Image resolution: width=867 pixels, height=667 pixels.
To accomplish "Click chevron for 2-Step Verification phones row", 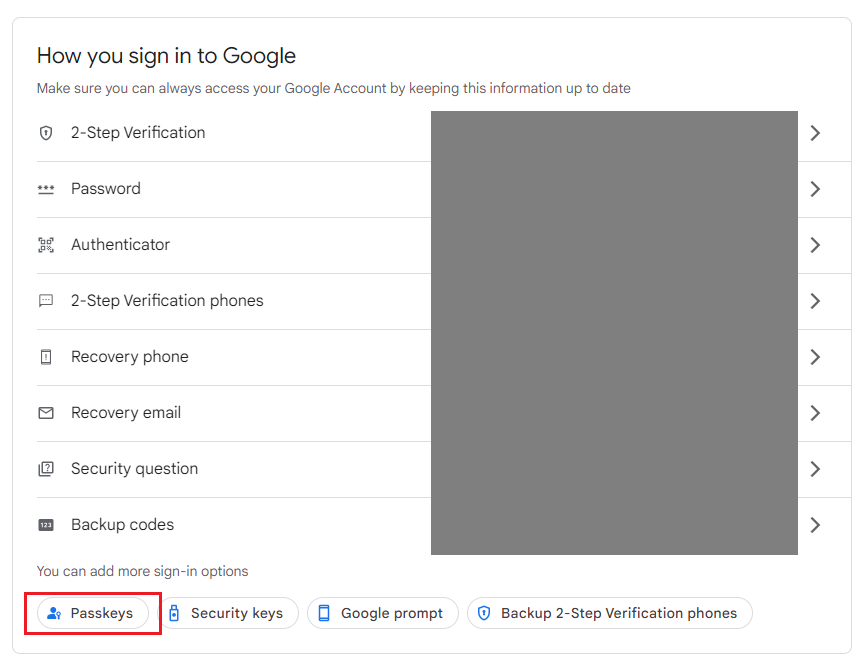I will tap(815, 301).
